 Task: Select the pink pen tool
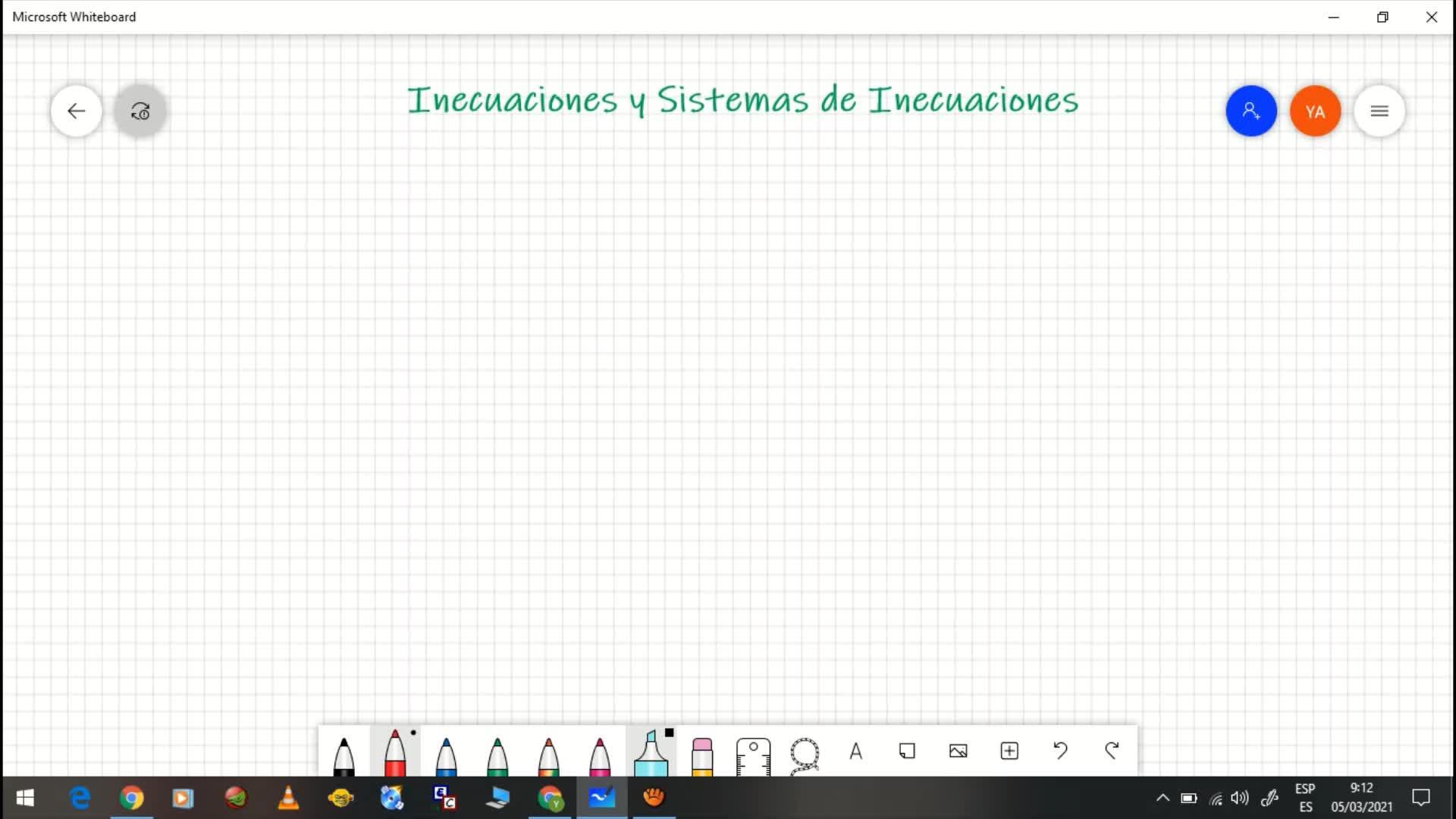tap(600, 755)
